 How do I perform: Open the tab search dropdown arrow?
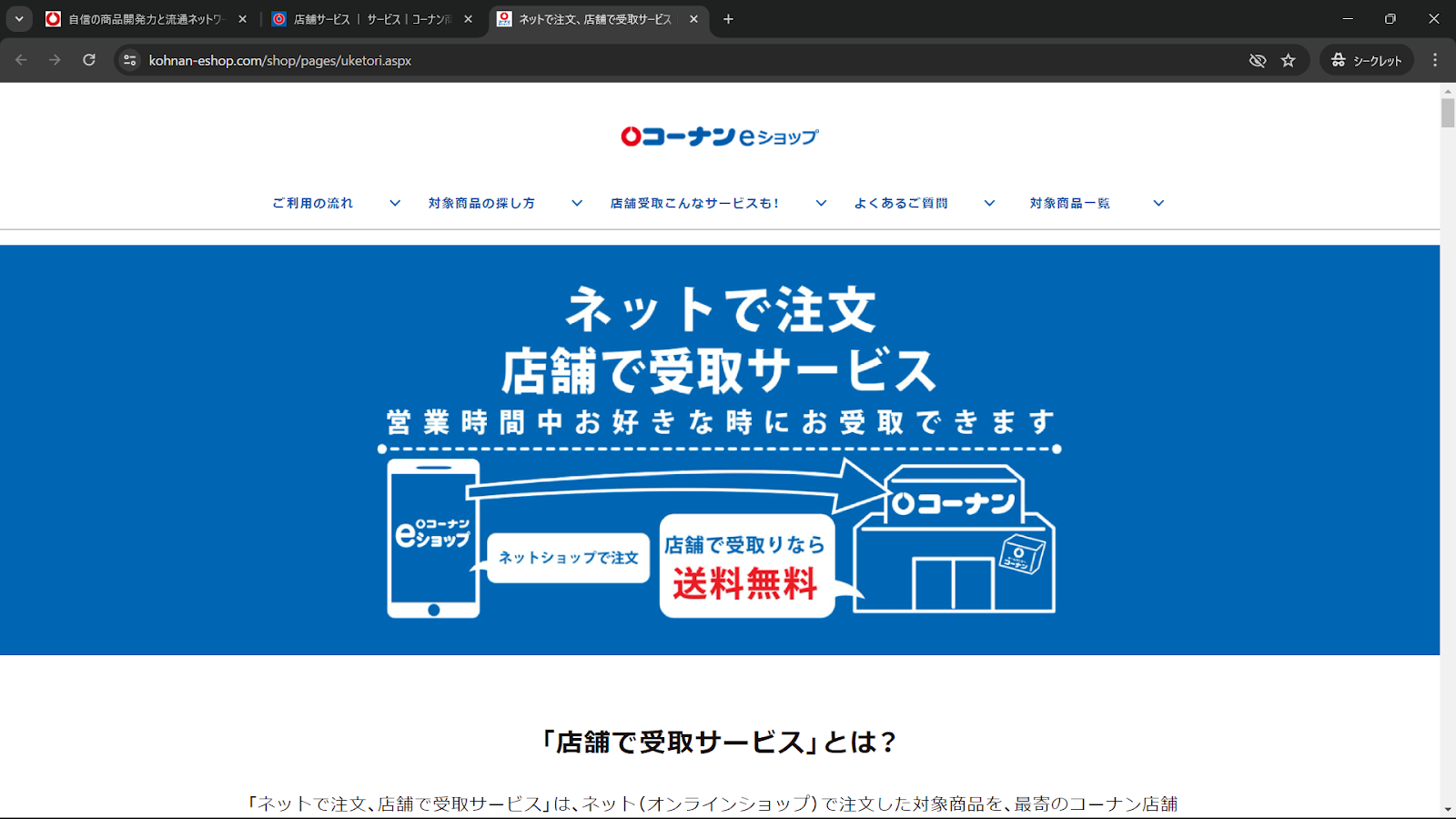pyautogui.click(x=19, y=19)
